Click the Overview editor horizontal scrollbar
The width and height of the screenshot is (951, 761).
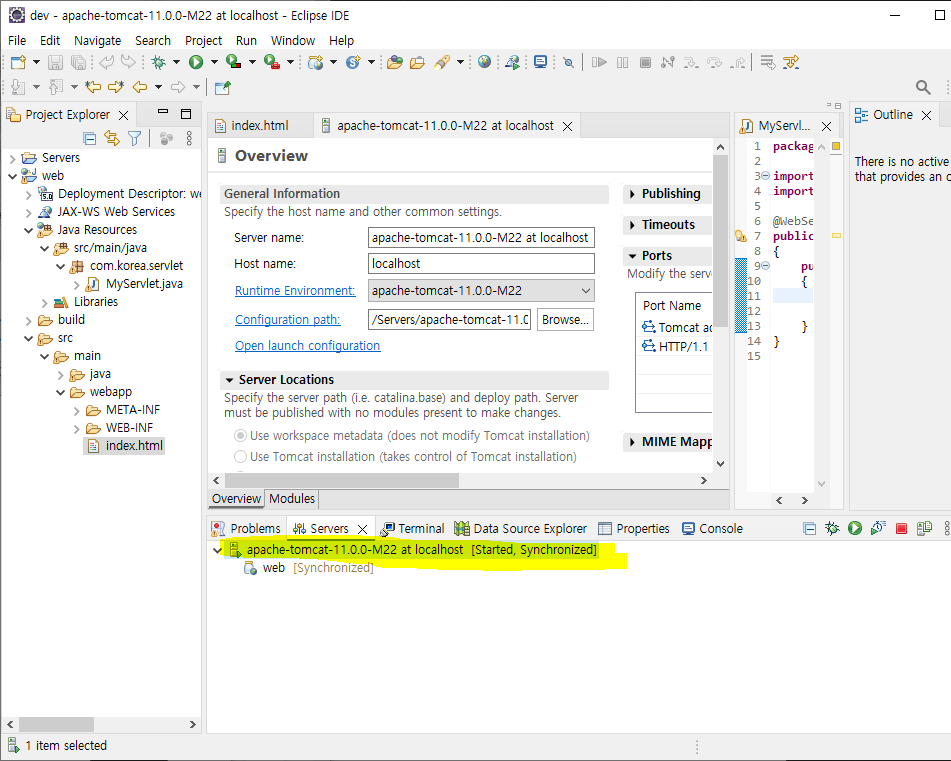coord(341,480)
